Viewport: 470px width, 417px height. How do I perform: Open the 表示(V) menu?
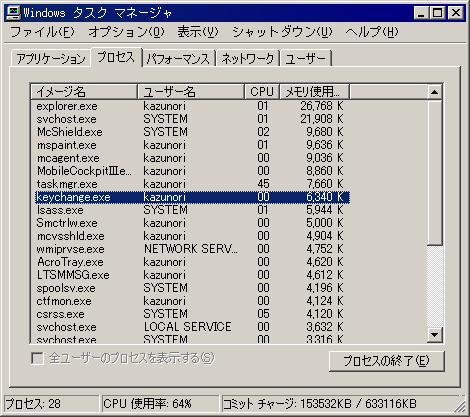point(198,32)
